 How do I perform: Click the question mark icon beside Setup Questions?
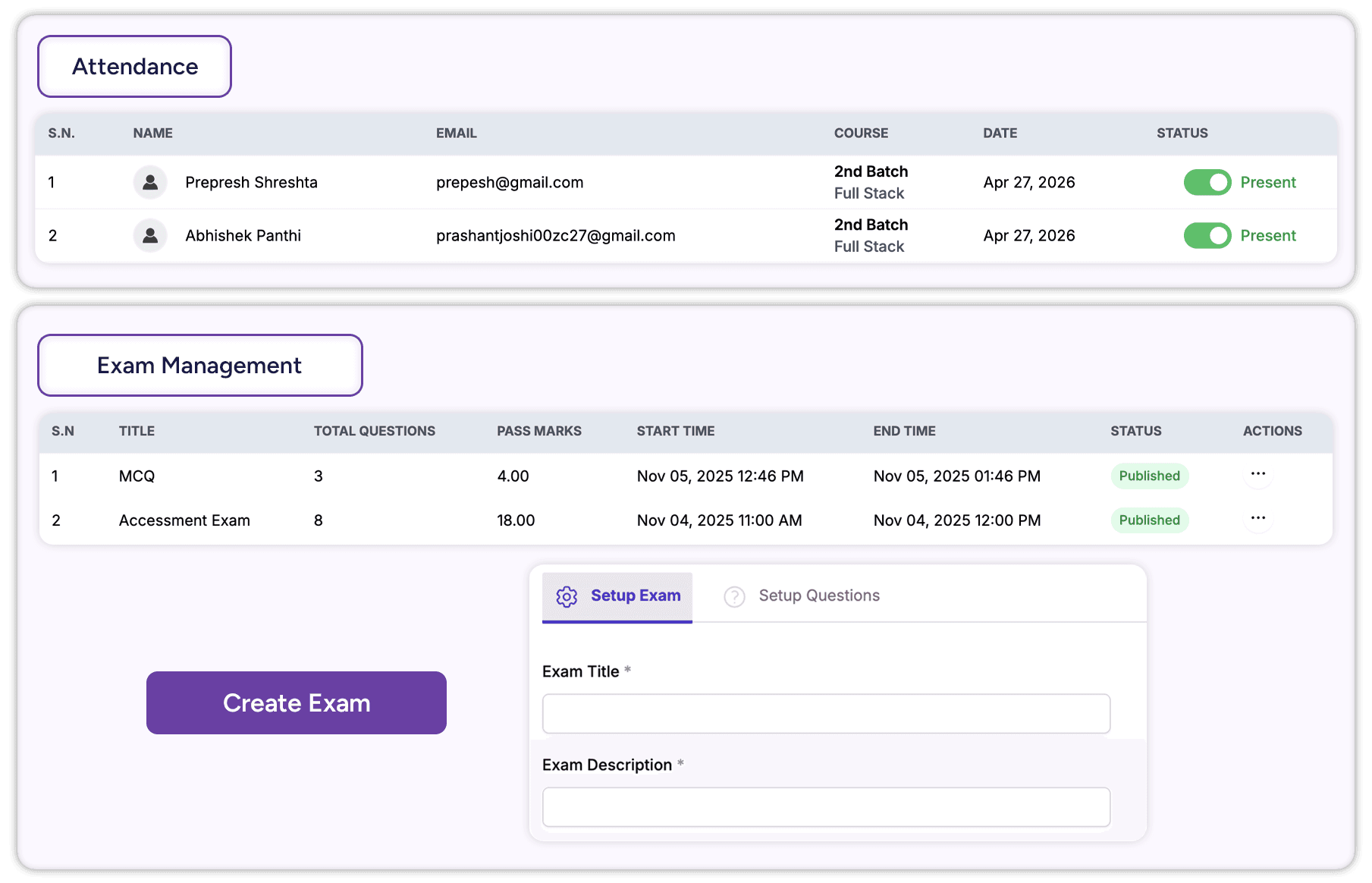tap(734, 596)
